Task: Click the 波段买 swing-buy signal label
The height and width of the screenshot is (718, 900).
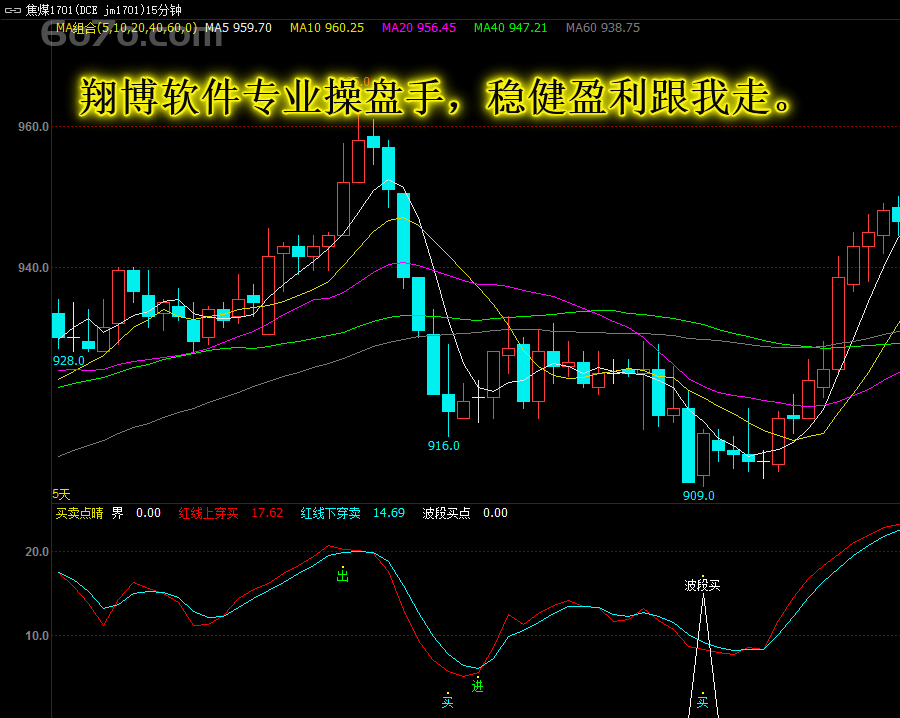Action: click(x=702, y=585)
